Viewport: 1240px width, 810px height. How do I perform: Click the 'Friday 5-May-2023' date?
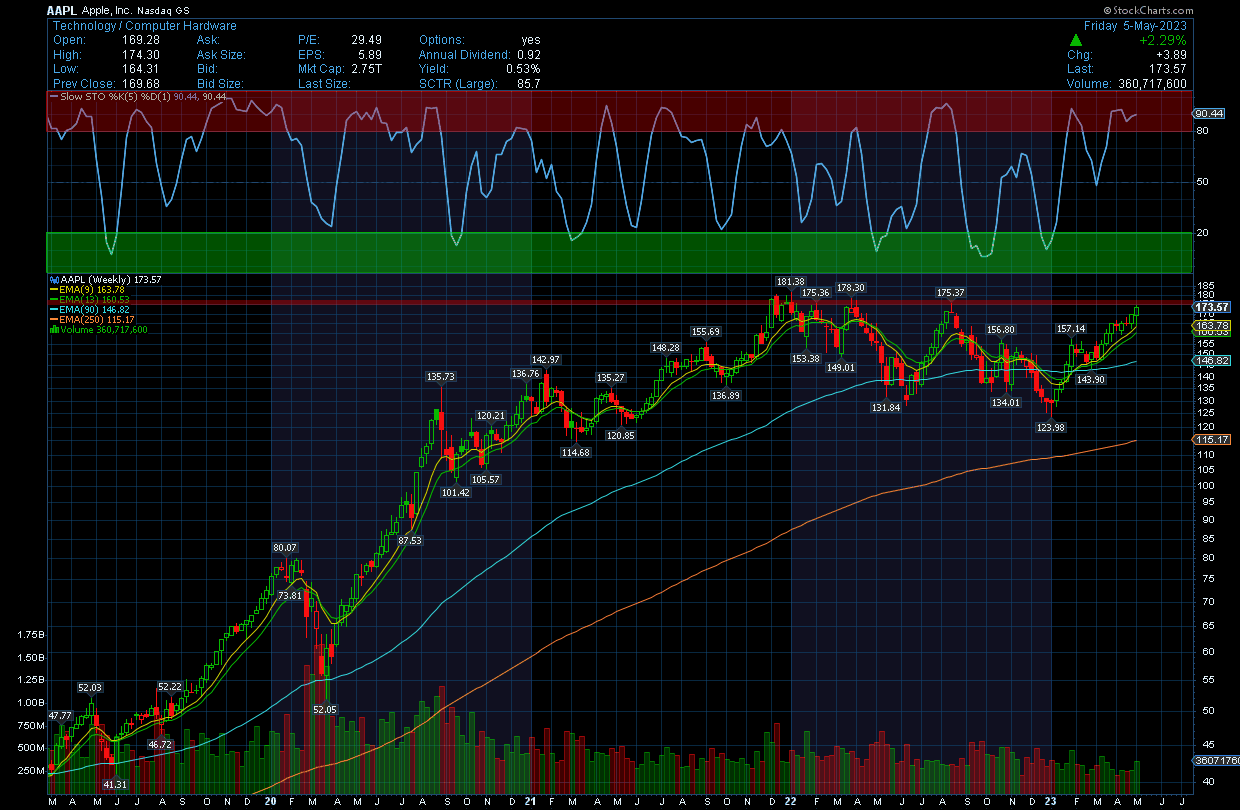[x=1135, y=25]
